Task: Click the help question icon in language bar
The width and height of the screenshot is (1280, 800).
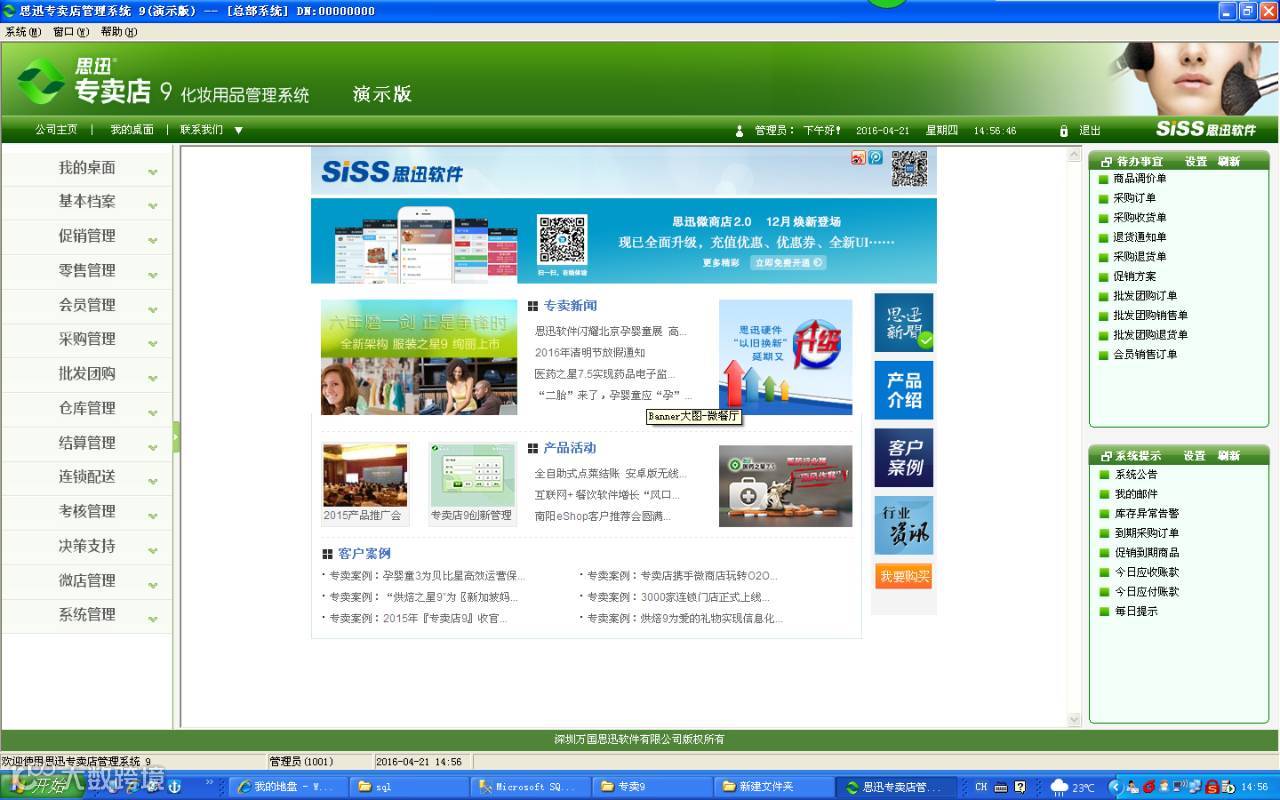Action: [1019, 787]
